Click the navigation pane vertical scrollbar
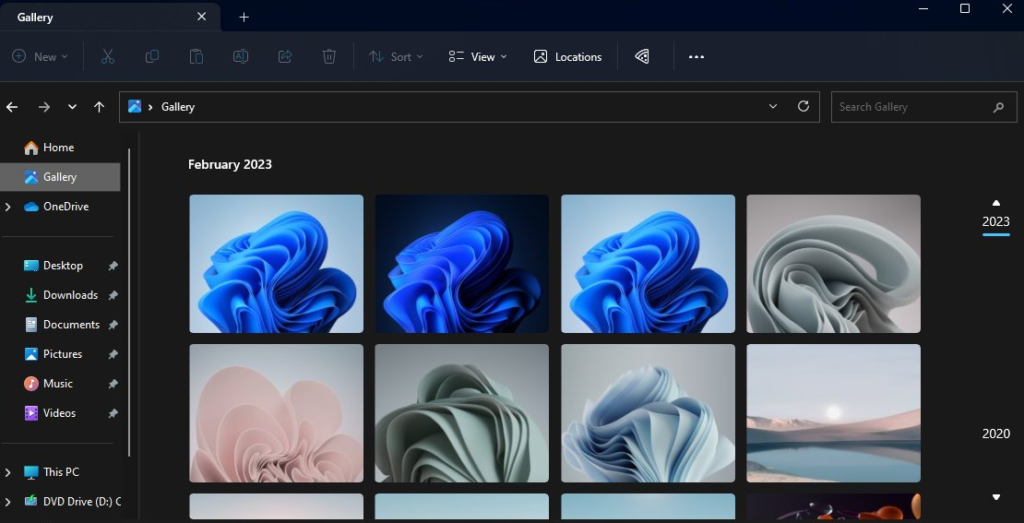1024x523 pixels. (129, 302)
